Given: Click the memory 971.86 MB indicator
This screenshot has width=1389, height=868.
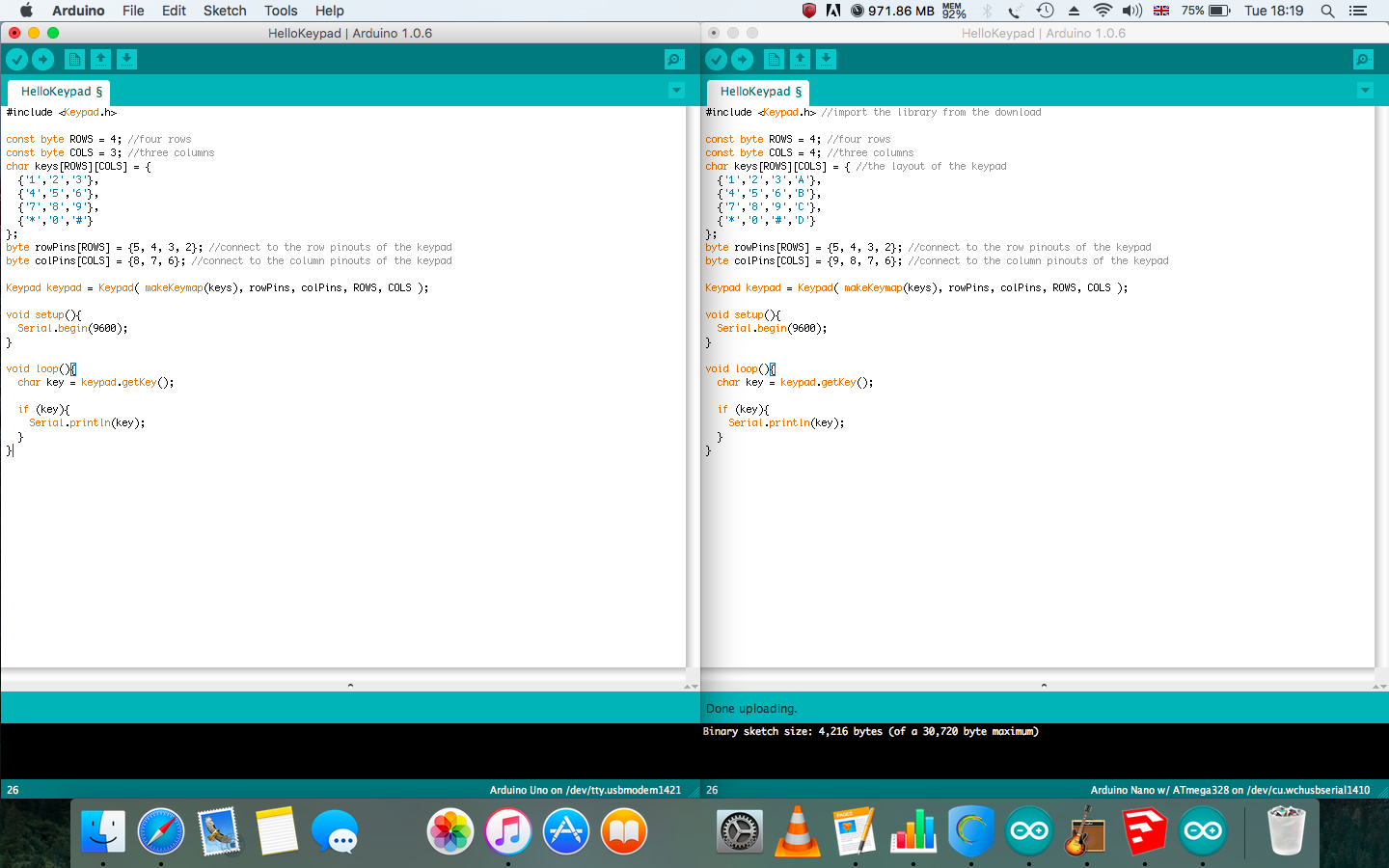Looking at the screenshot, I should pyautogui.click(x=892, y=11).
